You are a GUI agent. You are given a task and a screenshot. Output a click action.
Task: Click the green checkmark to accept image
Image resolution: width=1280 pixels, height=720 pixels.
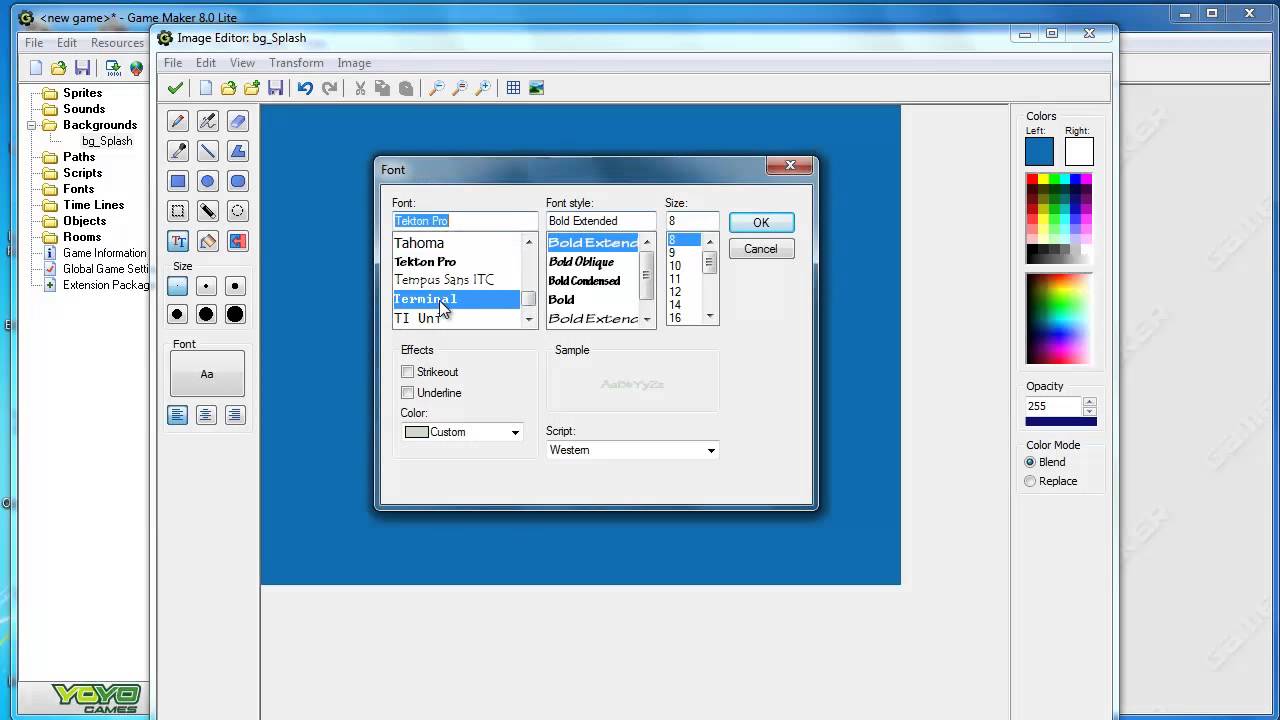click(x=175, y=88)
